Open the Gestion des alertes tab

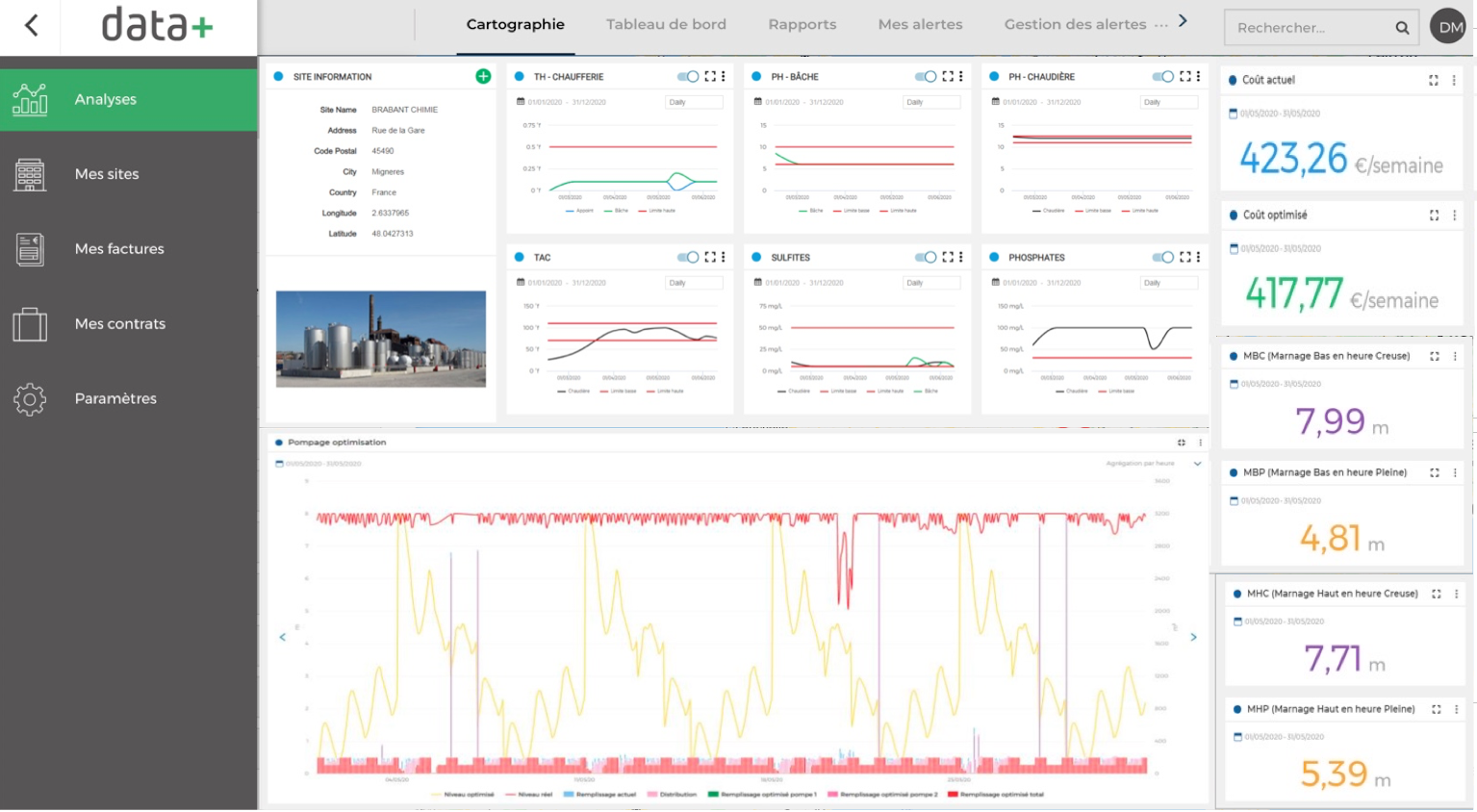pos(1075,24)
